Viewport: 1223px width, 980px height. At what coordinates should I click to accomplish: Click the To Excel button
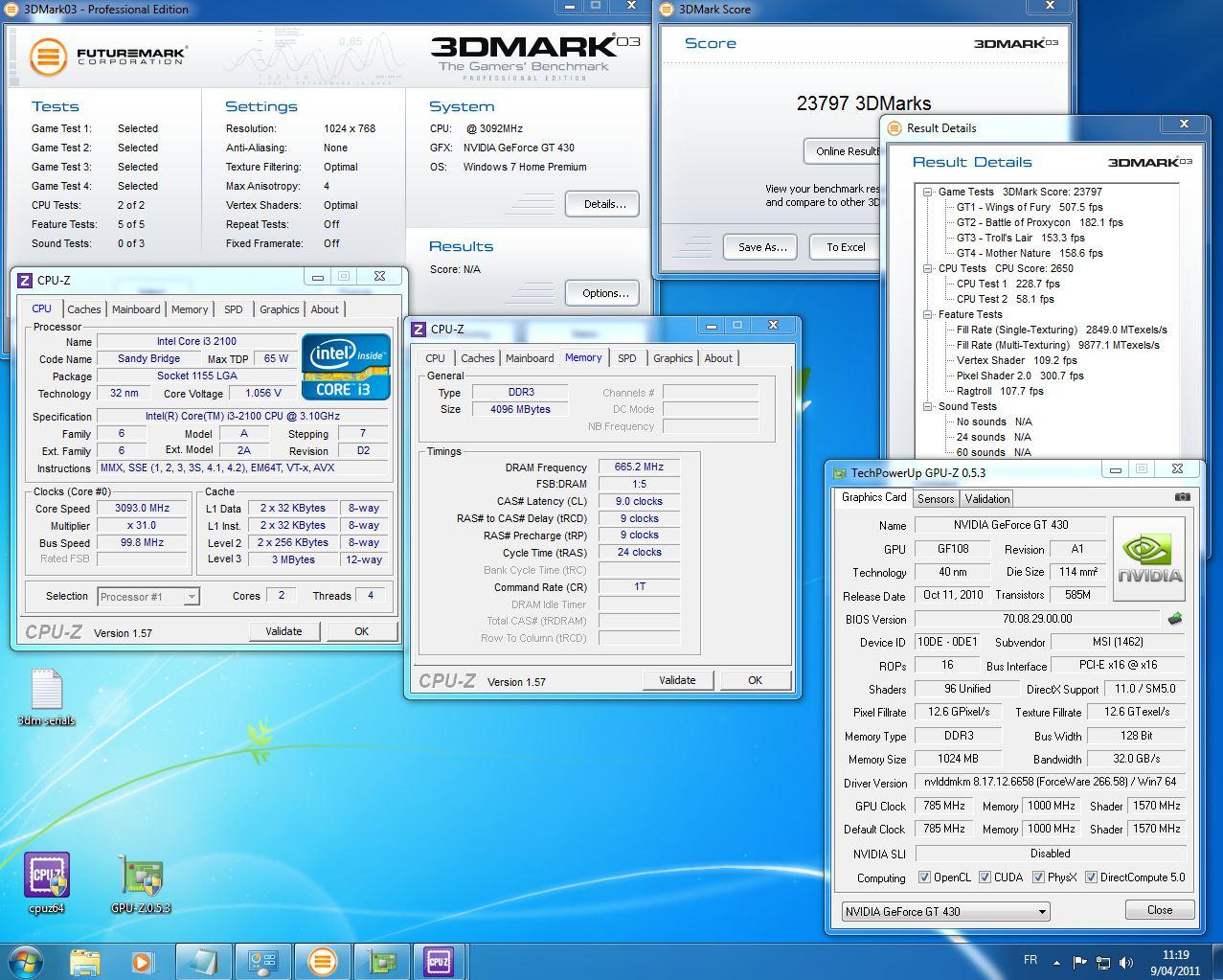(846, 246)
